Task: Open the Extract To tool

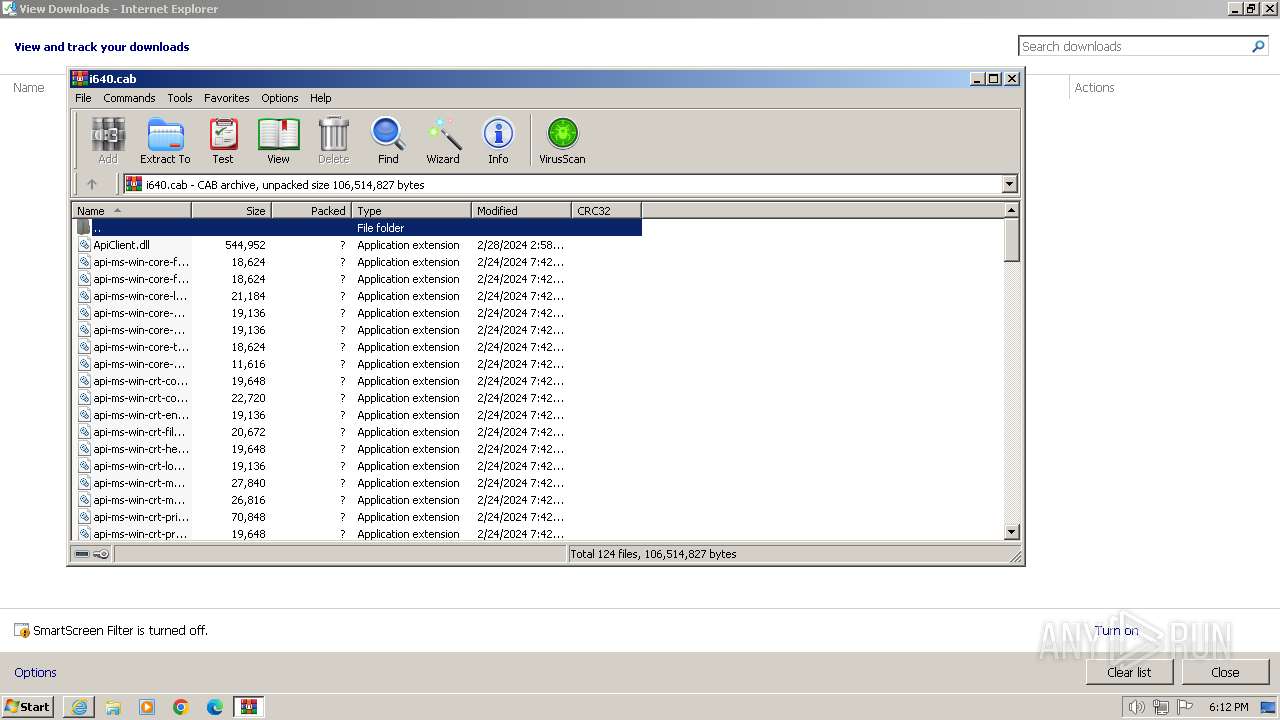Action: (165, 140)
